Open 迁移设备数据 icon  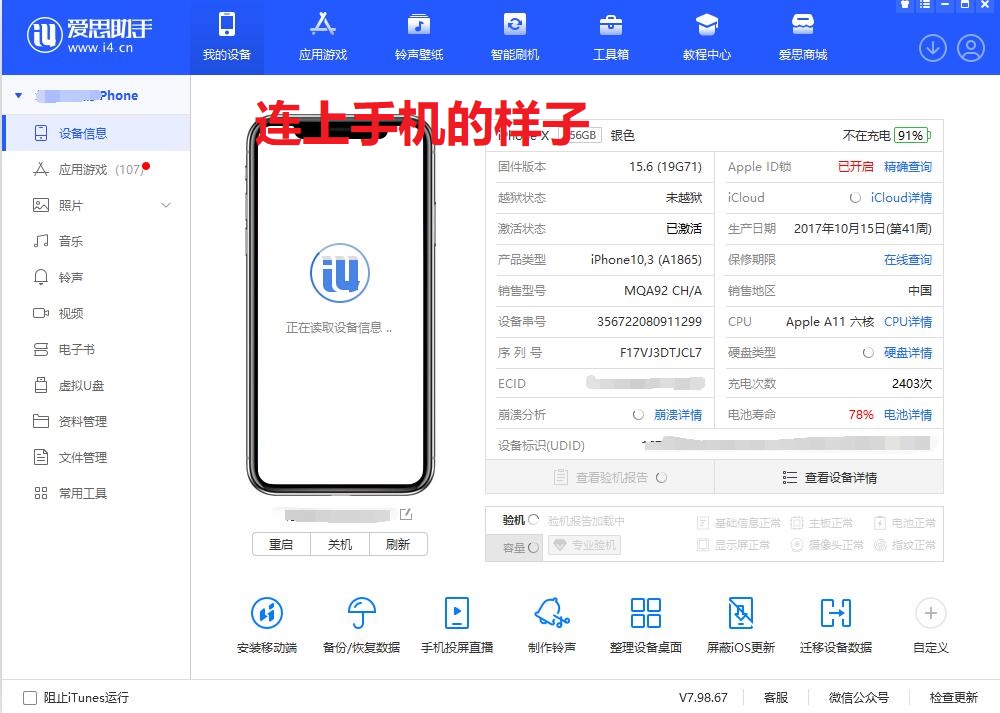coord(835,614)
